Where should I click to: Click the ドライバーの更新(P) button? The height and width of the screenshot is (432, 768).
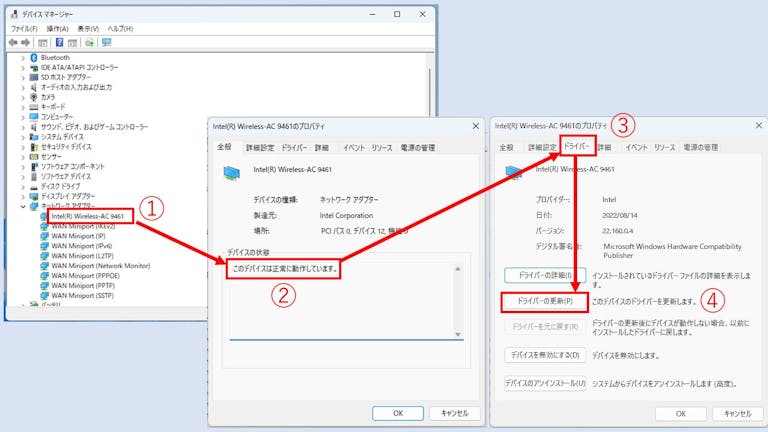545,301
